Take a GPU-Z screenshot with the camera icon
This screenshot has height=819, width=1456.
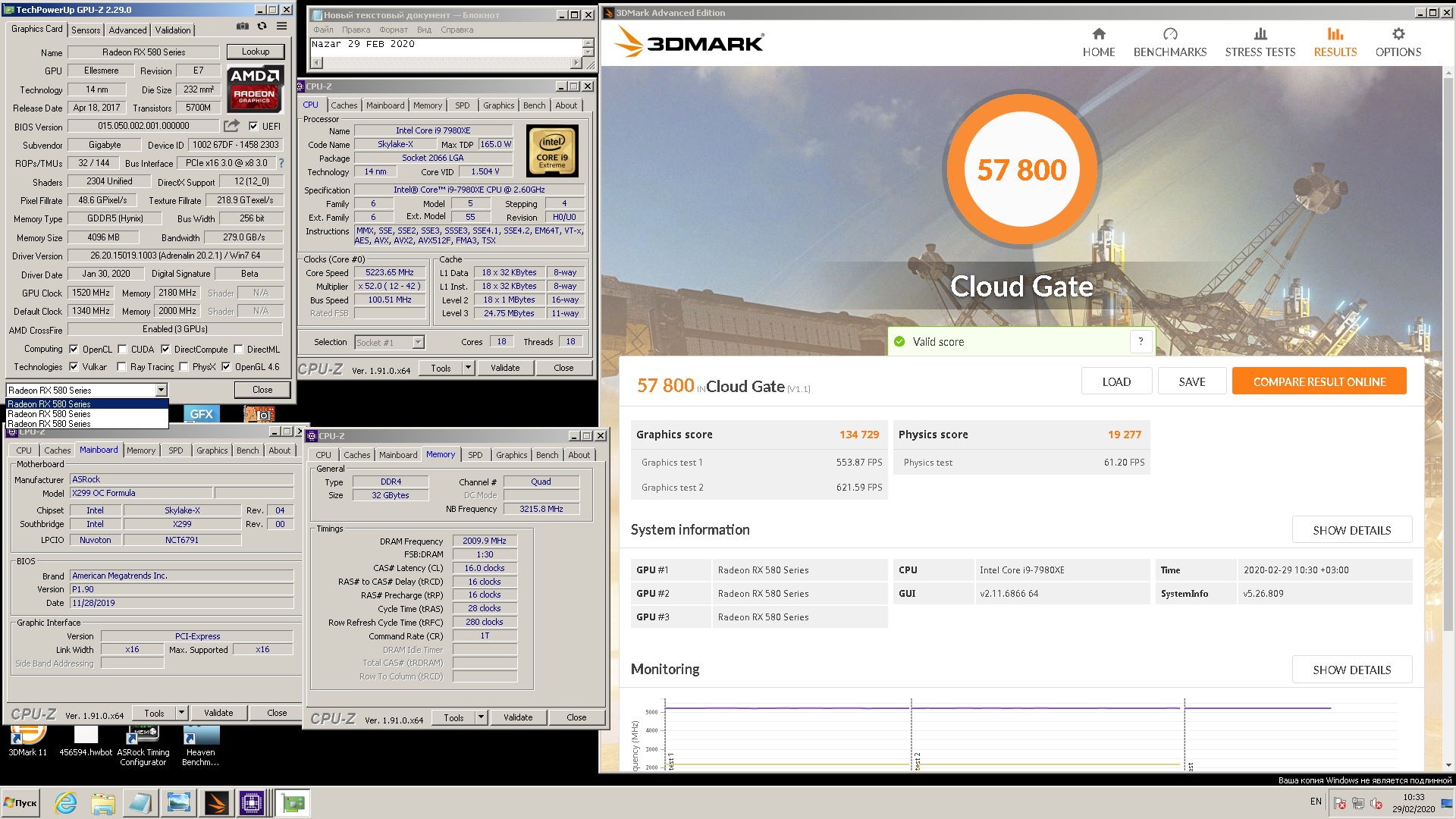(242, 27)
